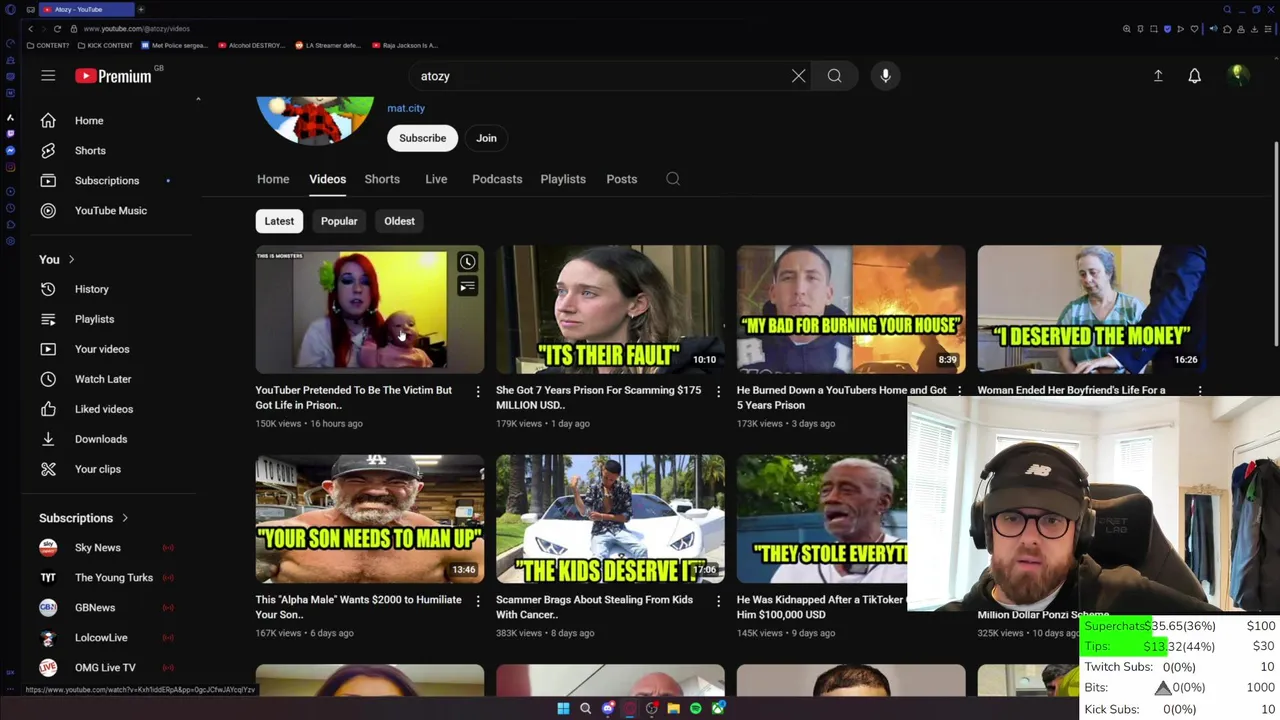Open options menu for "Woman Ended" video
Viewport: 1280px width, 720px height.
coord(1200,391)
